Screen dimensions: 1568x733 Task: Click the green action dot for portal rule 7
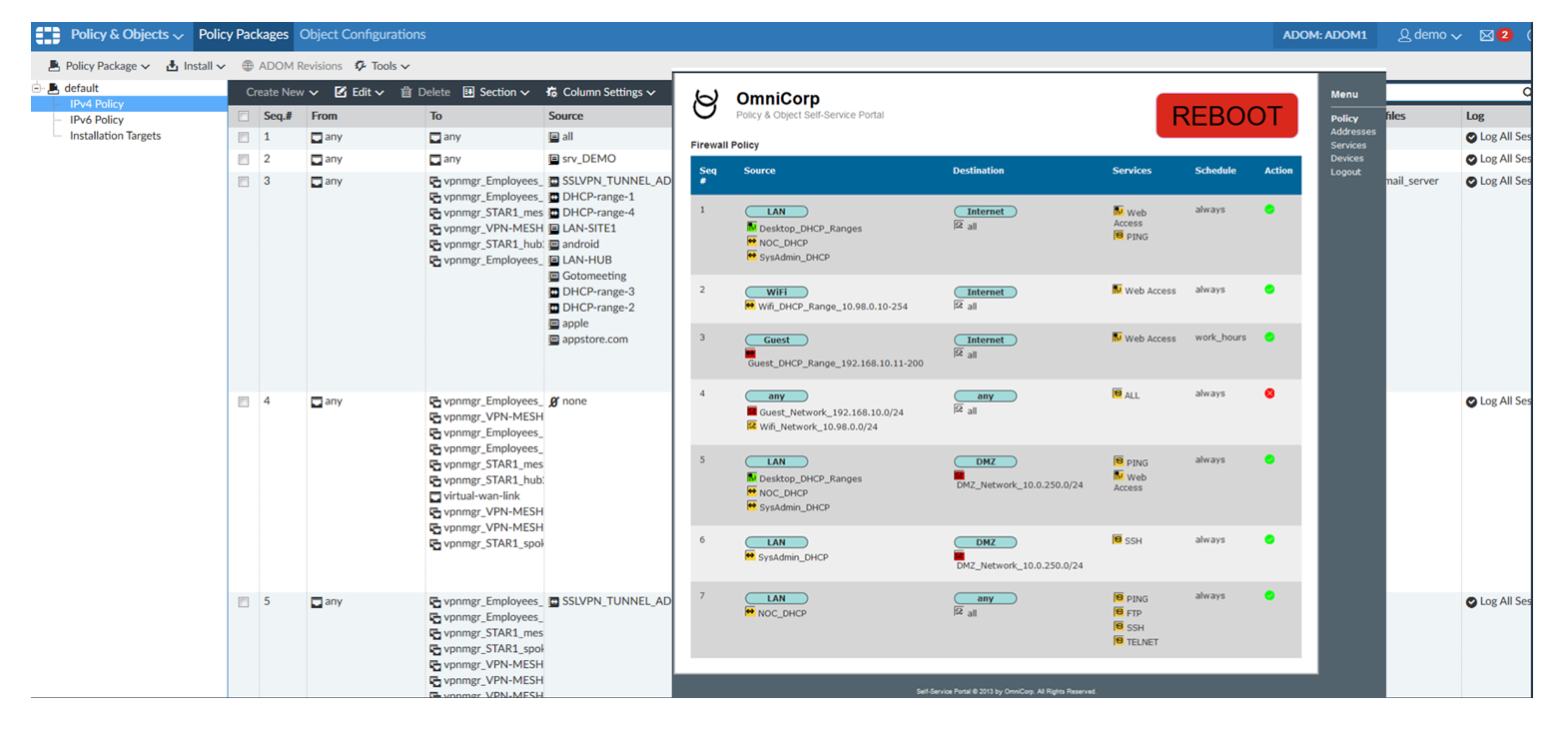(x=1269, y=595)
